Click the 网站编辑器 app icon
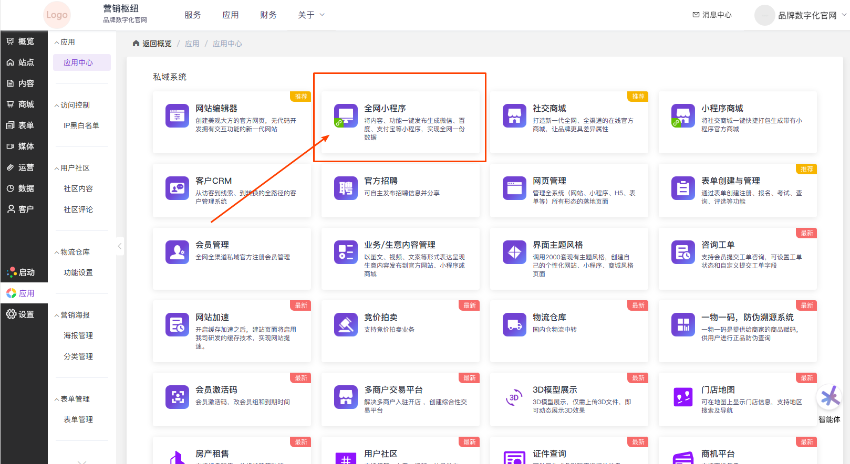 pyautogui.click(x=177, y=115)
